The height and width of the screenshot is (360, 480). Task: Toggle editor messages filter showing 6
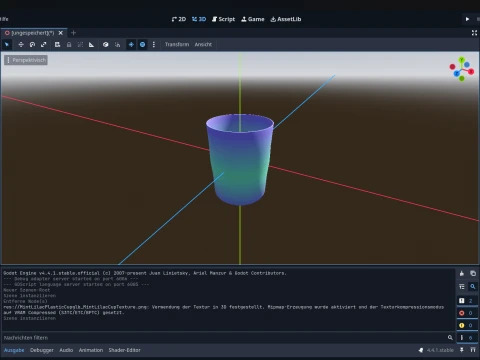[466, 338]
